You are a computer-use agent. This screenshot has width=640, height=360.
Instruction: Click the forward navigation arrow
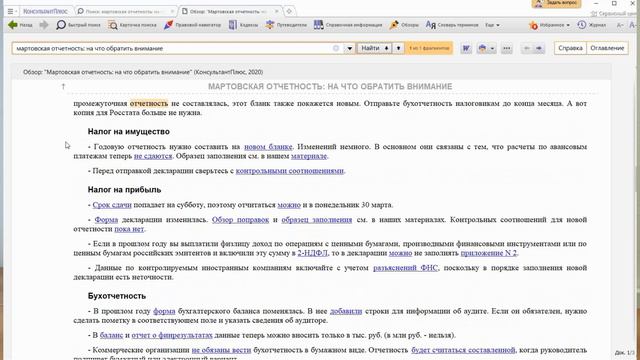(44, 25)
